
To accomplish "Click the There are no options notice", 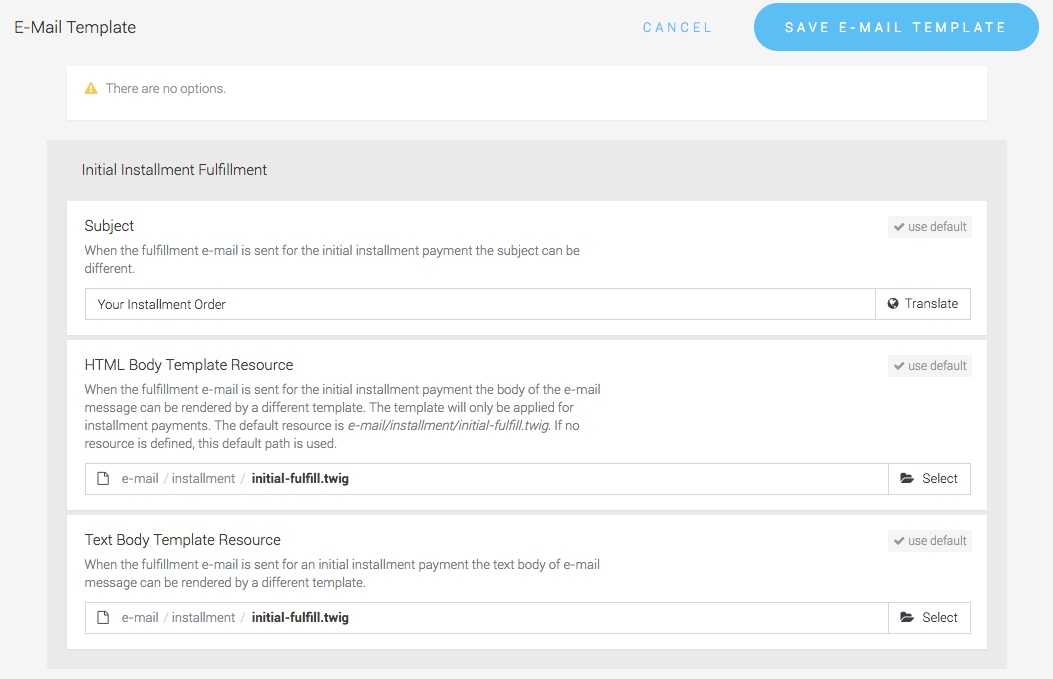I will tap(165, 89).
